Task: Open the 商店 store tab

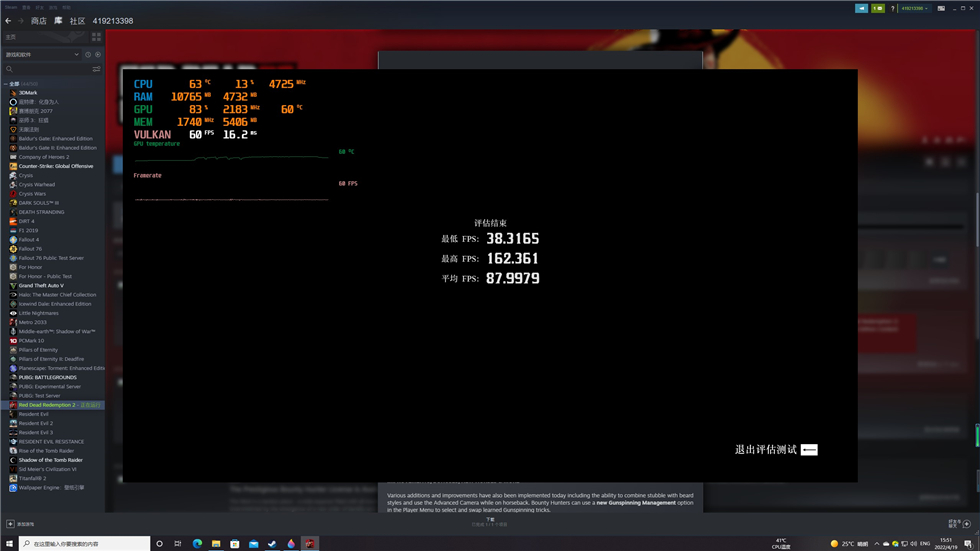Action: (x=39, y=21)
